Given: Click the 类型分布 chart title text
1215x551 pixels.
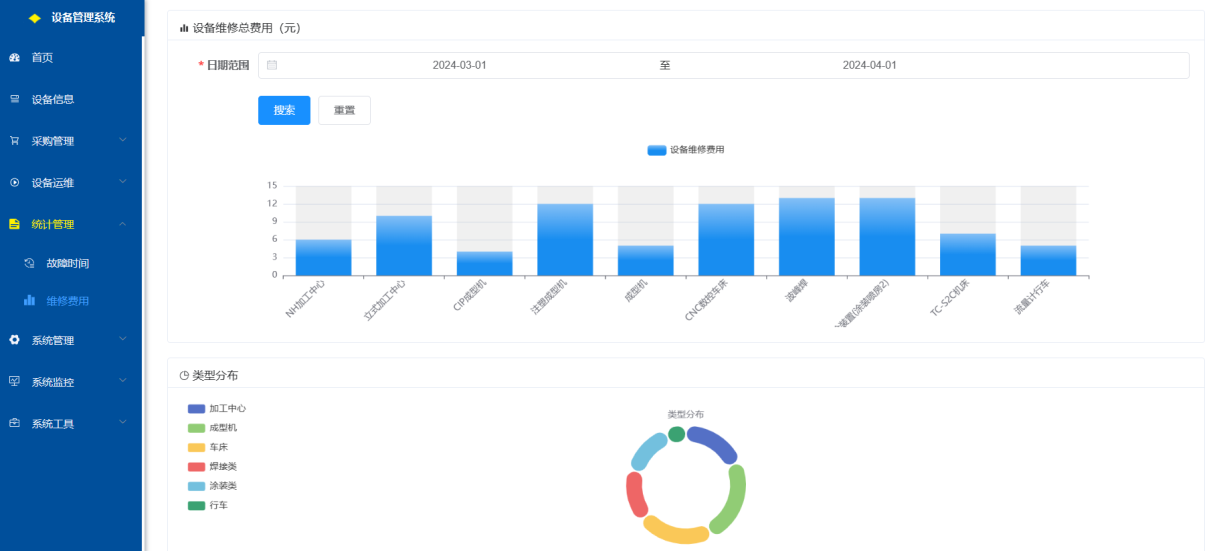Looking at the screenshot, I should coord(686,413).
